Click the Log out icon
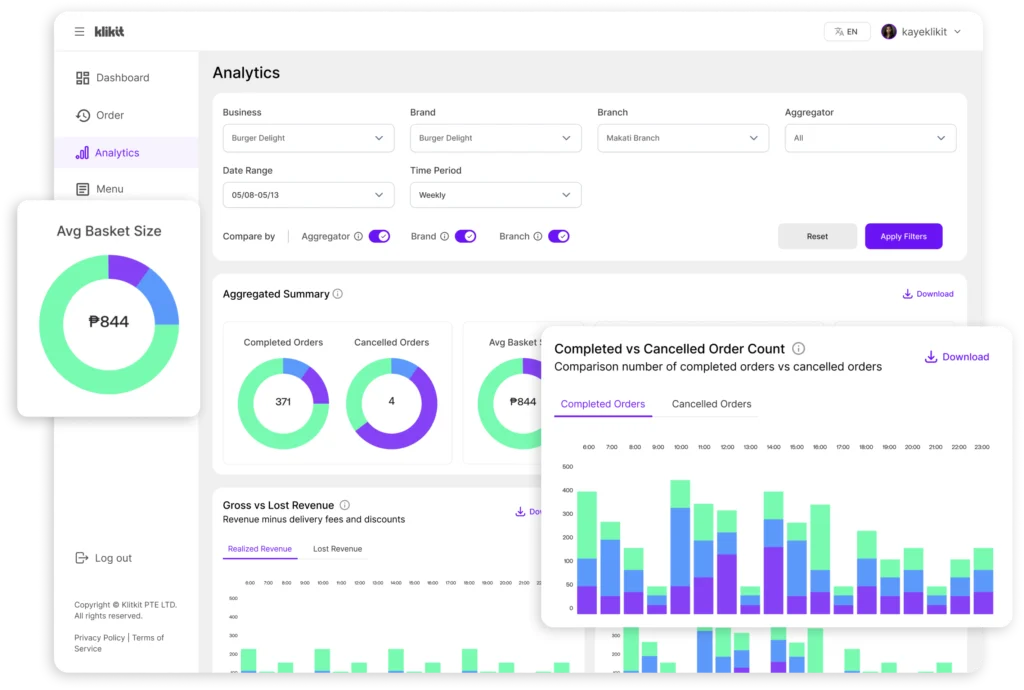Screen dimensions: 1024x690 pos(81,557)
